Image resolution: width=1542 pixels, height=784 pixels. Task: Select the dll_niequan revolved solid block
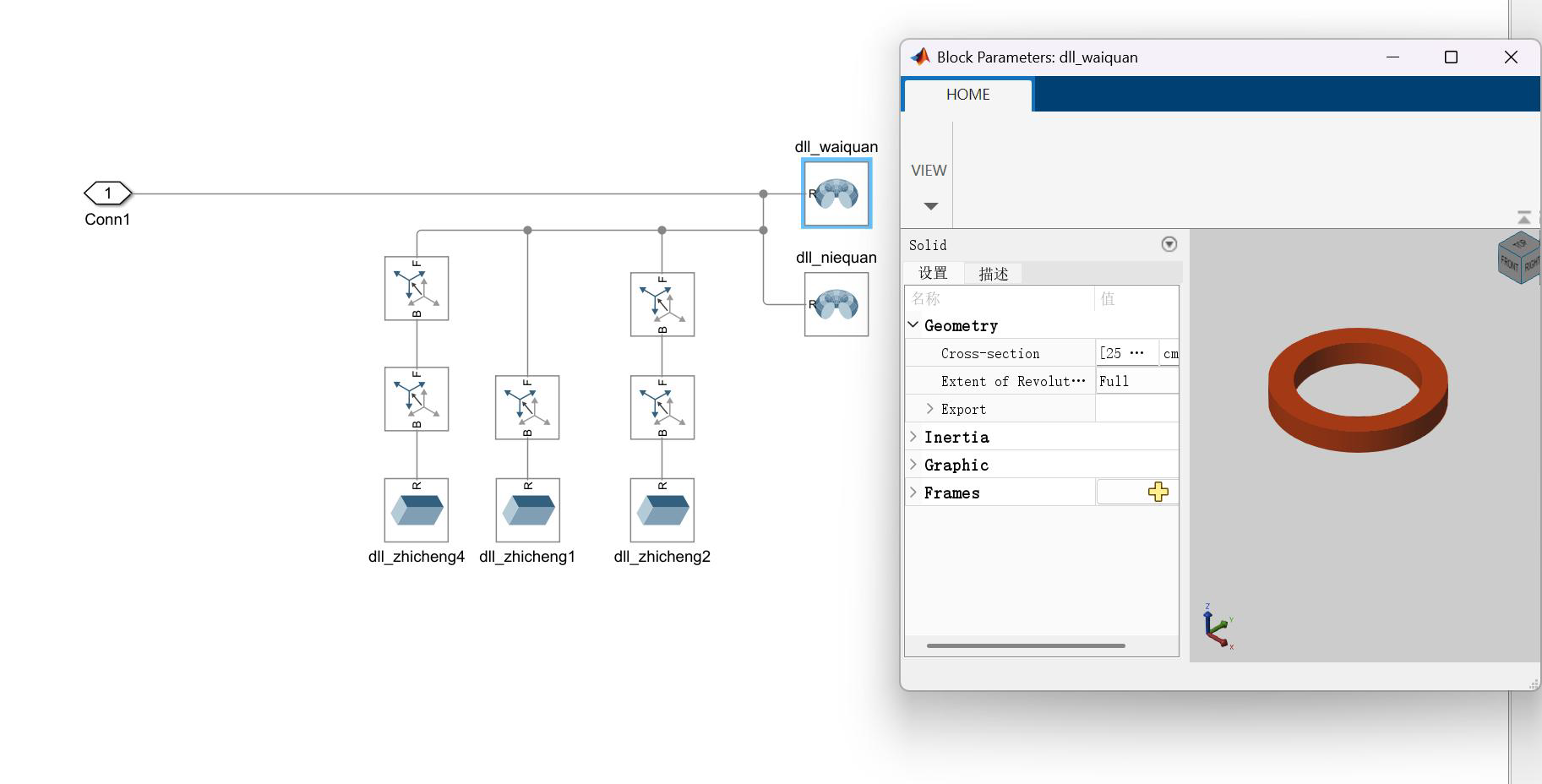(x=836, y=304)
